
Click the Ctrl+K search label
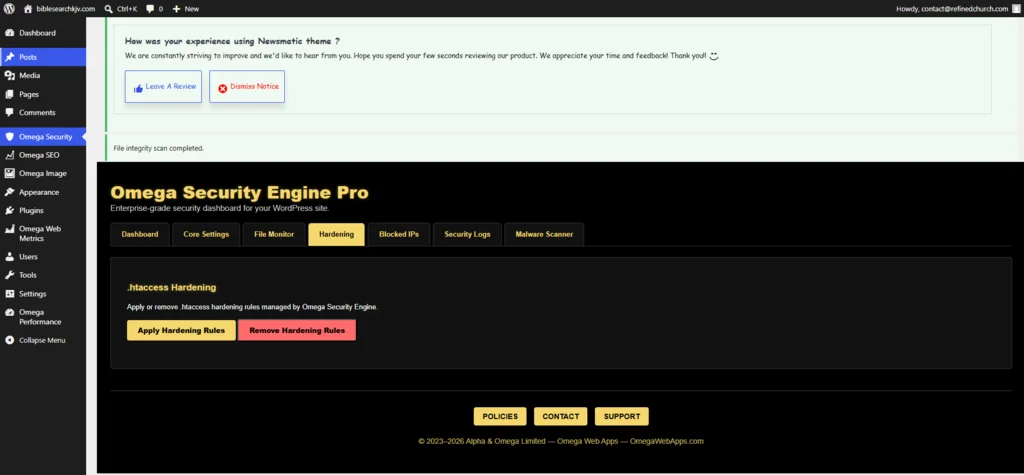[x=127, y=8]
